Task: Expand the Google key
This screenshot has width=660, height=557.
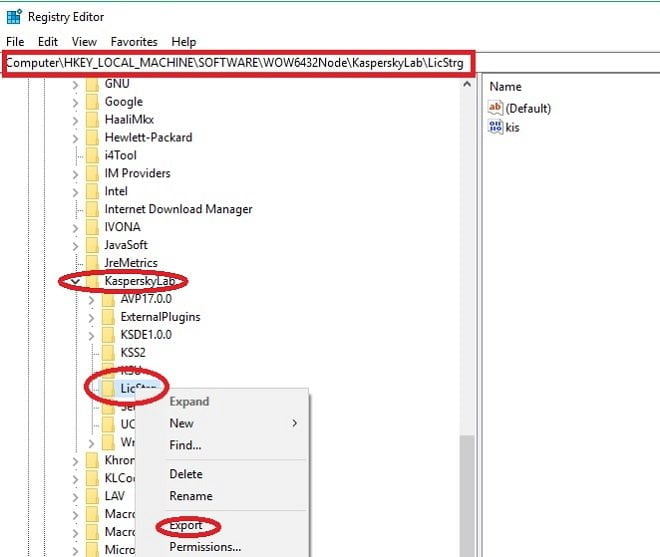Action: [75, 102]
